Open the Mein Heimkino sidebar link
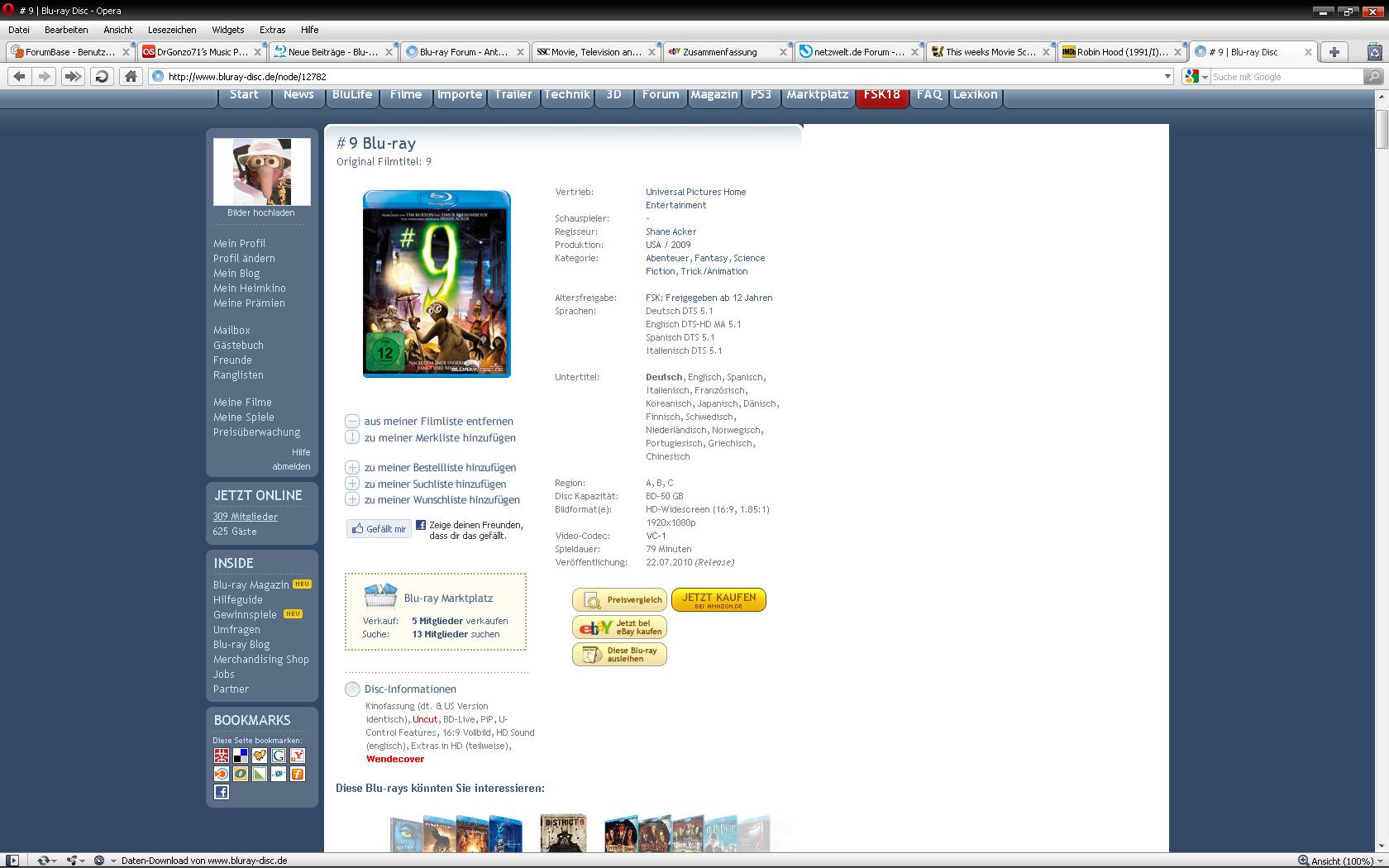 tap(250, 288)
